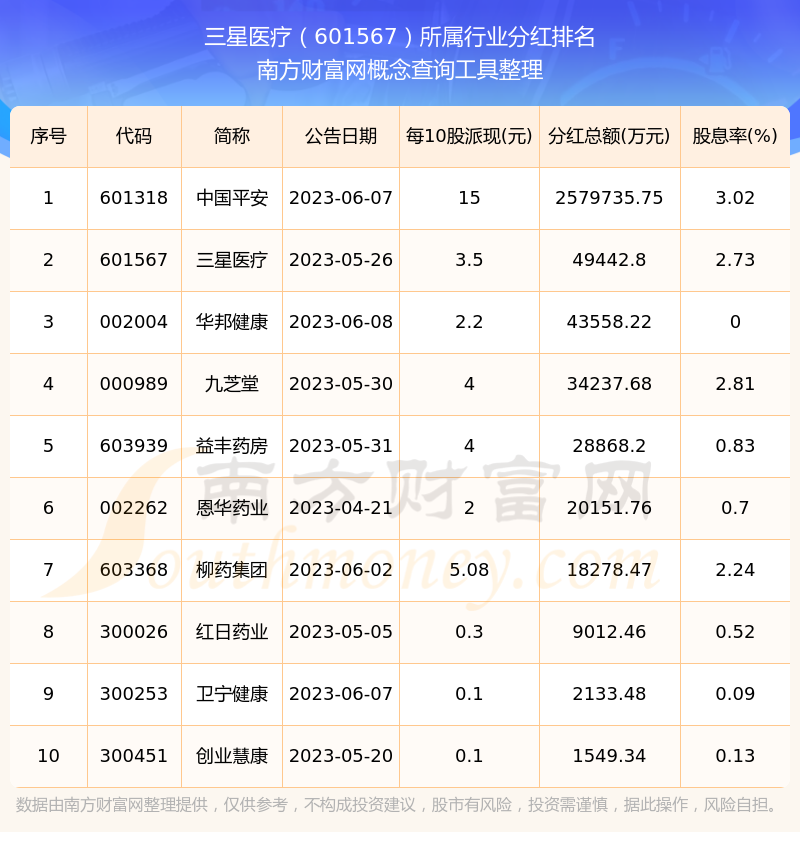800x854 pixels.
Task: Click total dividend 34237.68
Action: (609, 385)
